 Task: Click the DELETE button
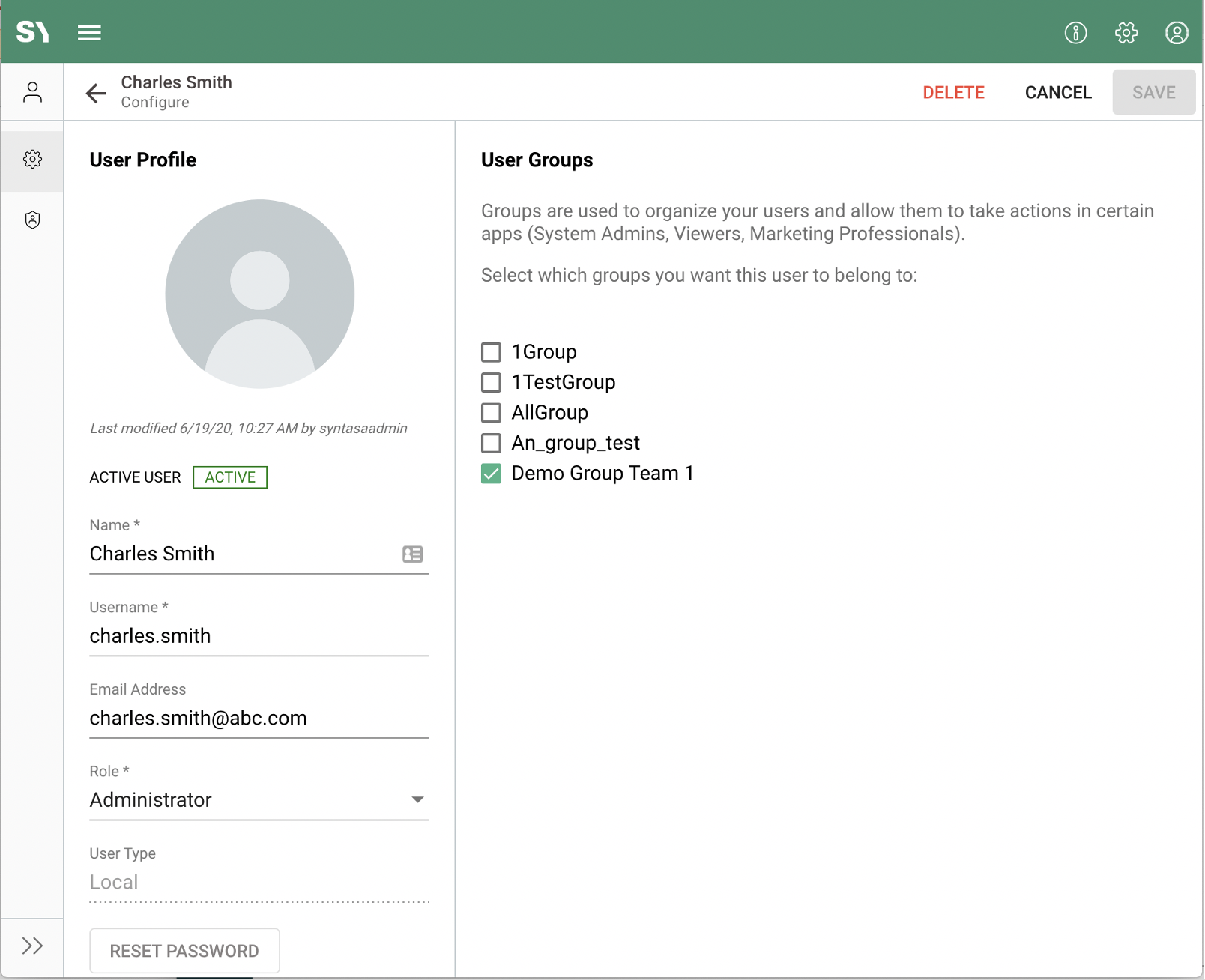[x=953, y=93]
